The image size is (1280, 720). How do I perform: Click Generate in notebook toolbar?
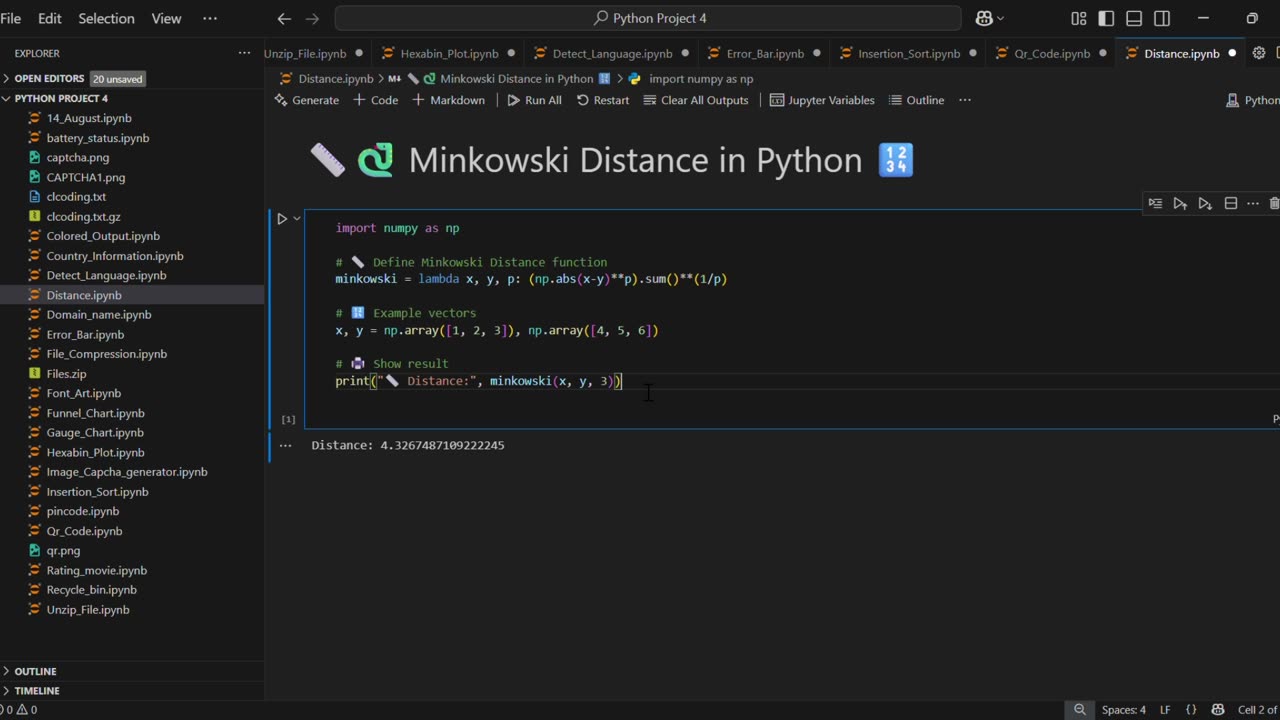(306, 100)
